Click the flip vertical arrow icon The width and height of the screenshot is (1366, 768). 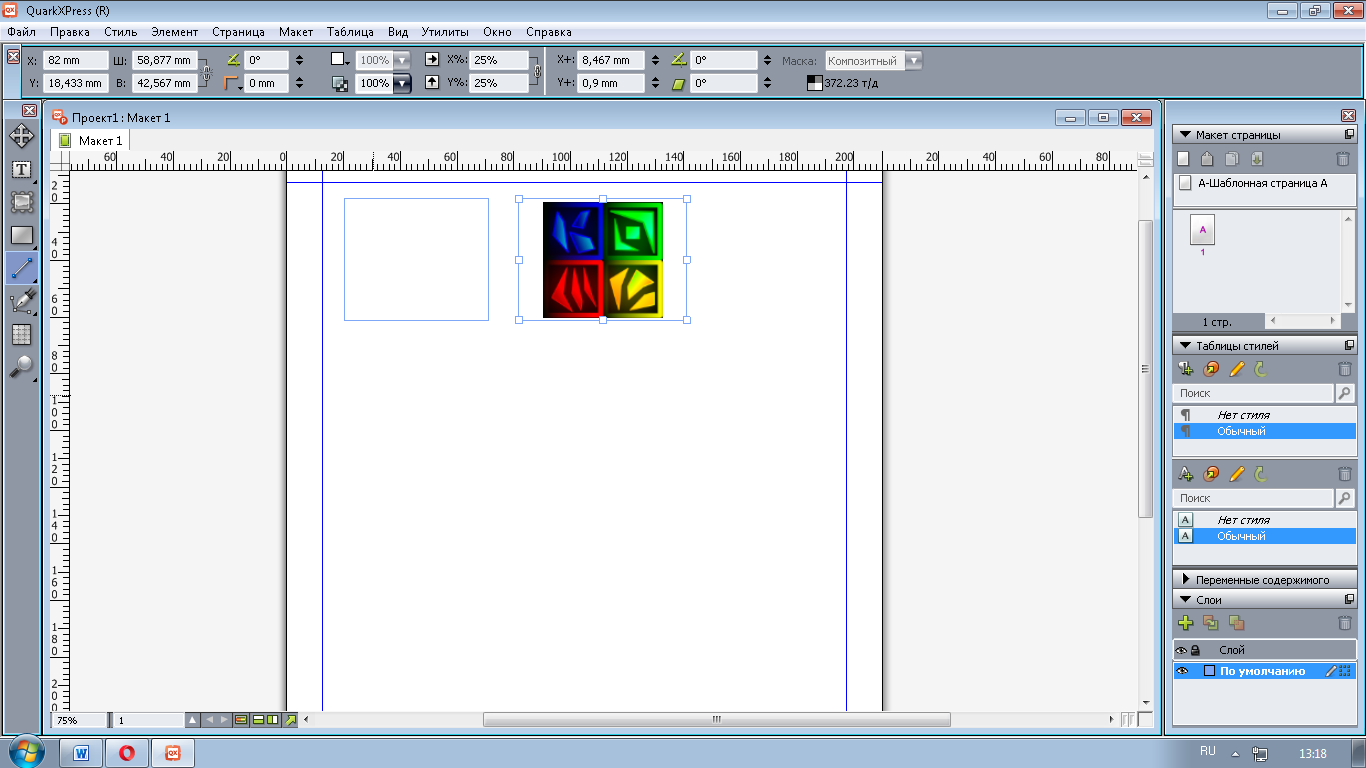coord(432,83)
